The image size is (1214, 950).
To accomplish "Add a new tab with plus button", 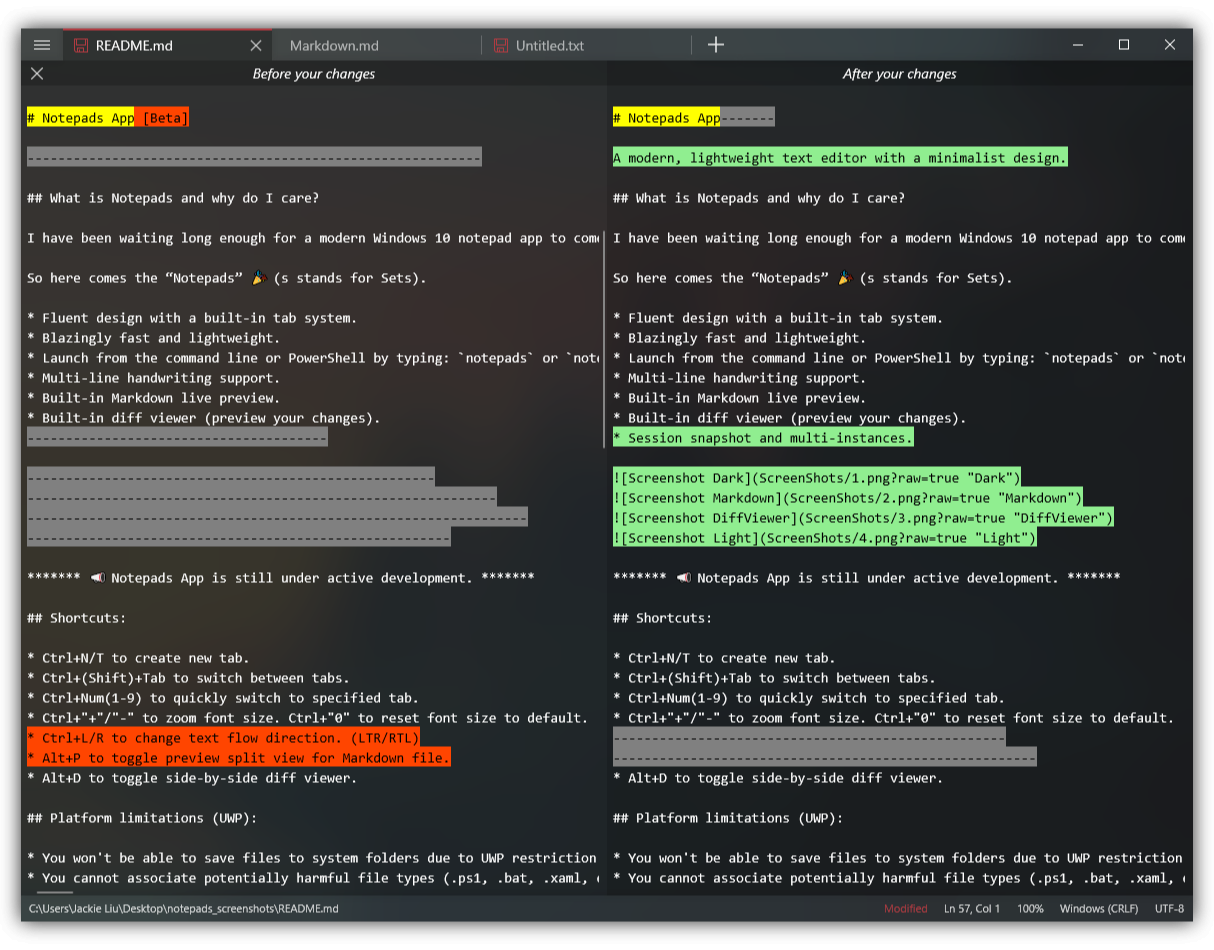I will point(716,45).
